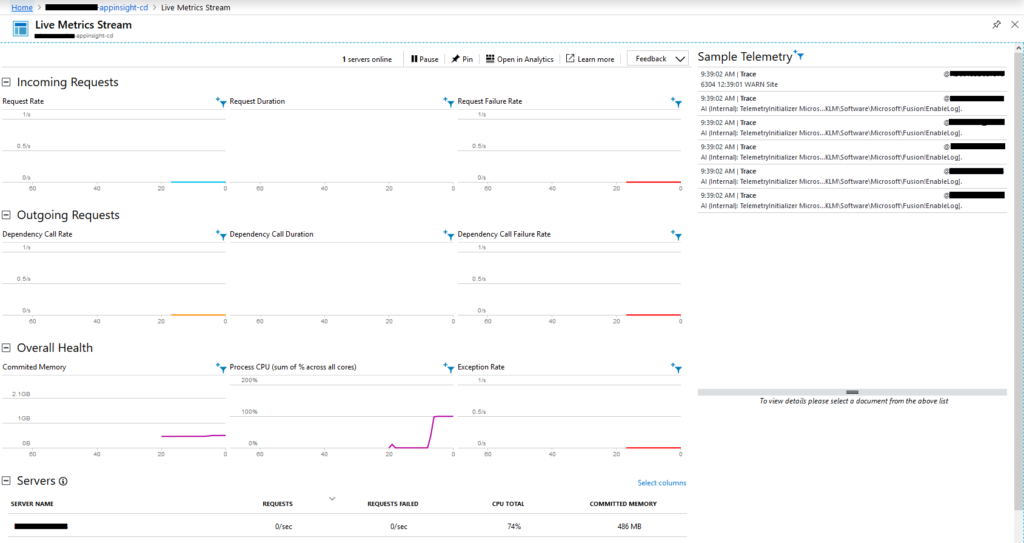Open filter for Request Rate chart
The image size is (1024, 543).
221,102
